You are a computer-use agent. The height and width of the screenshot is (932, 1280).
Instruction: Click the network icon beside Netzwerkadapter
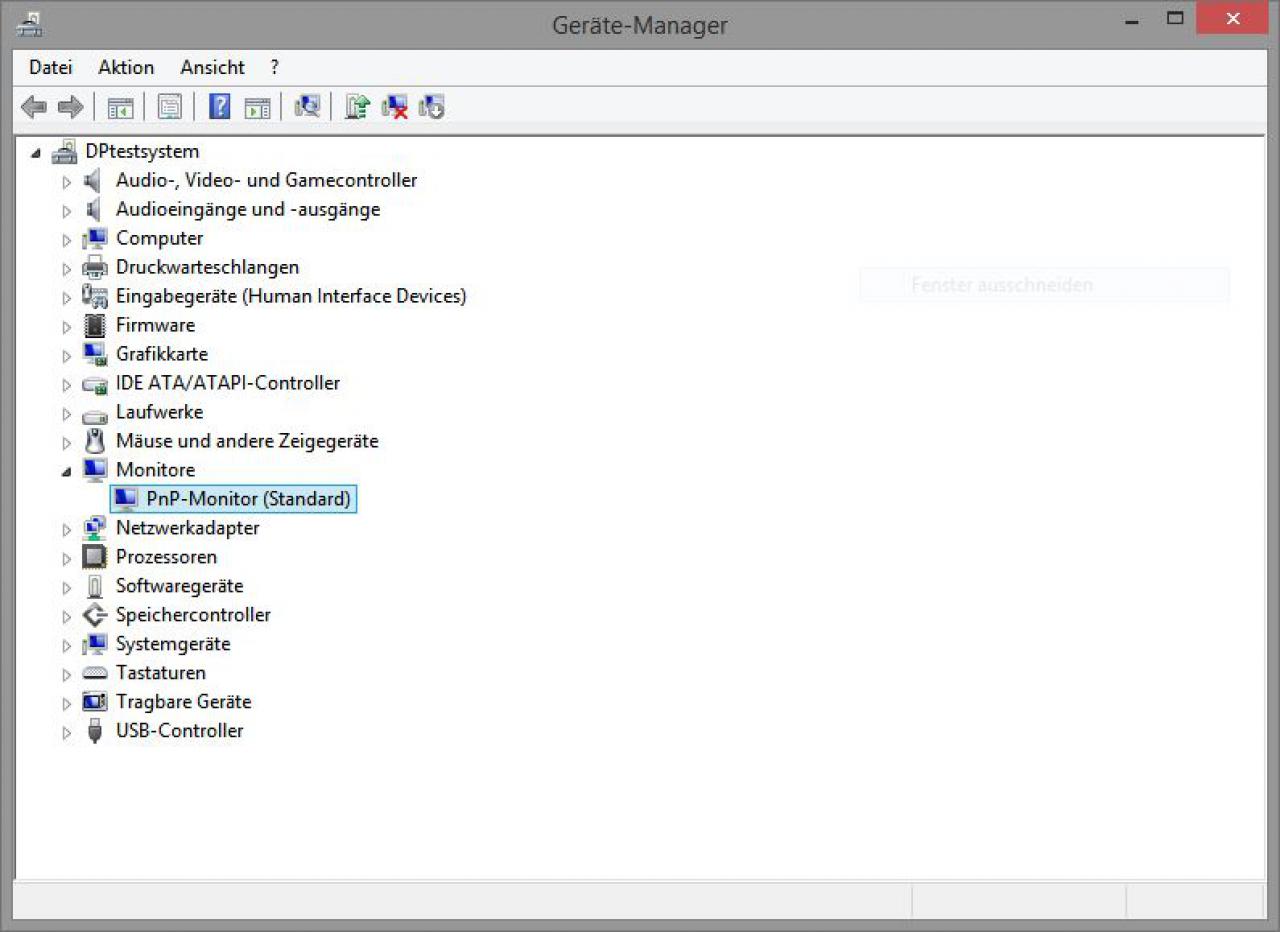click(x=95, y=528)
